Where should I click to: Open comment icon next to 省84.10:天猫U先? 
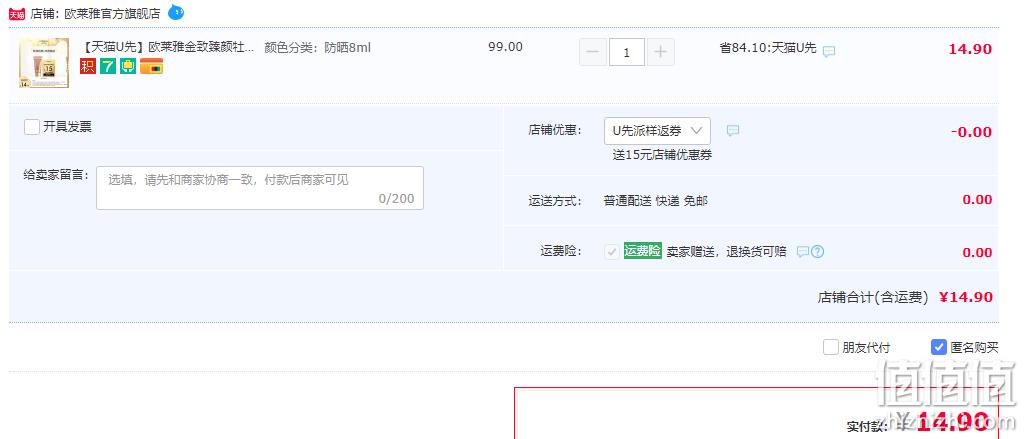pyautogui.click(x=829, y=52)
